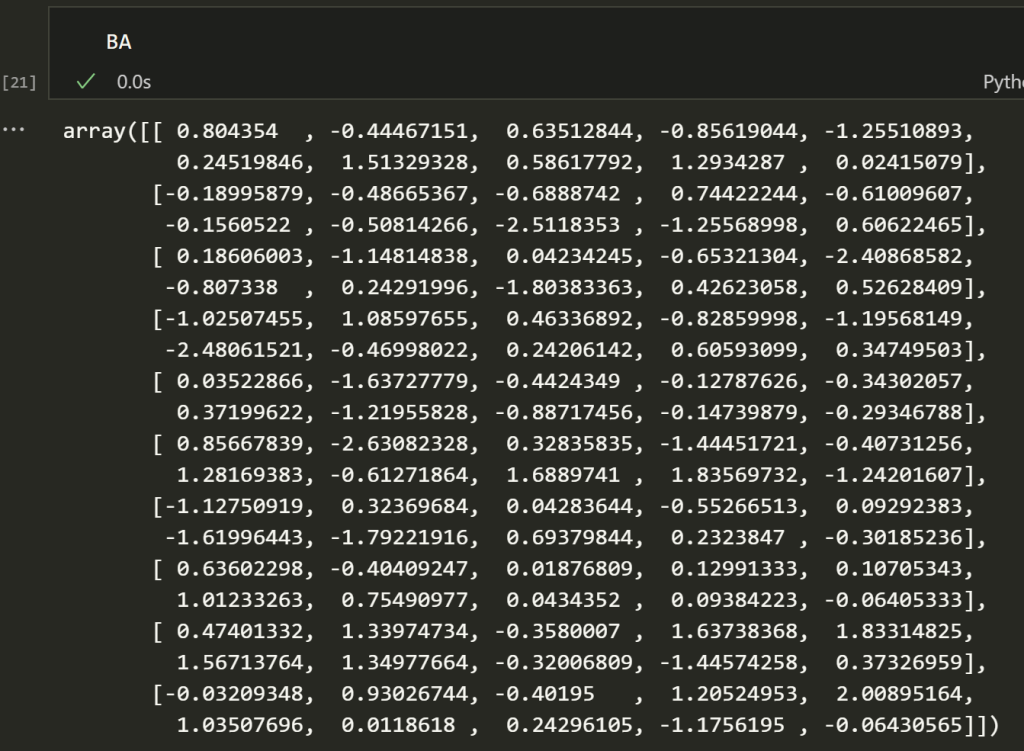Click the value 0.804354 in output
Image resolution: width=1024 pixels, height=751 pixels.
pyautogui.click(x=227, y=131)
